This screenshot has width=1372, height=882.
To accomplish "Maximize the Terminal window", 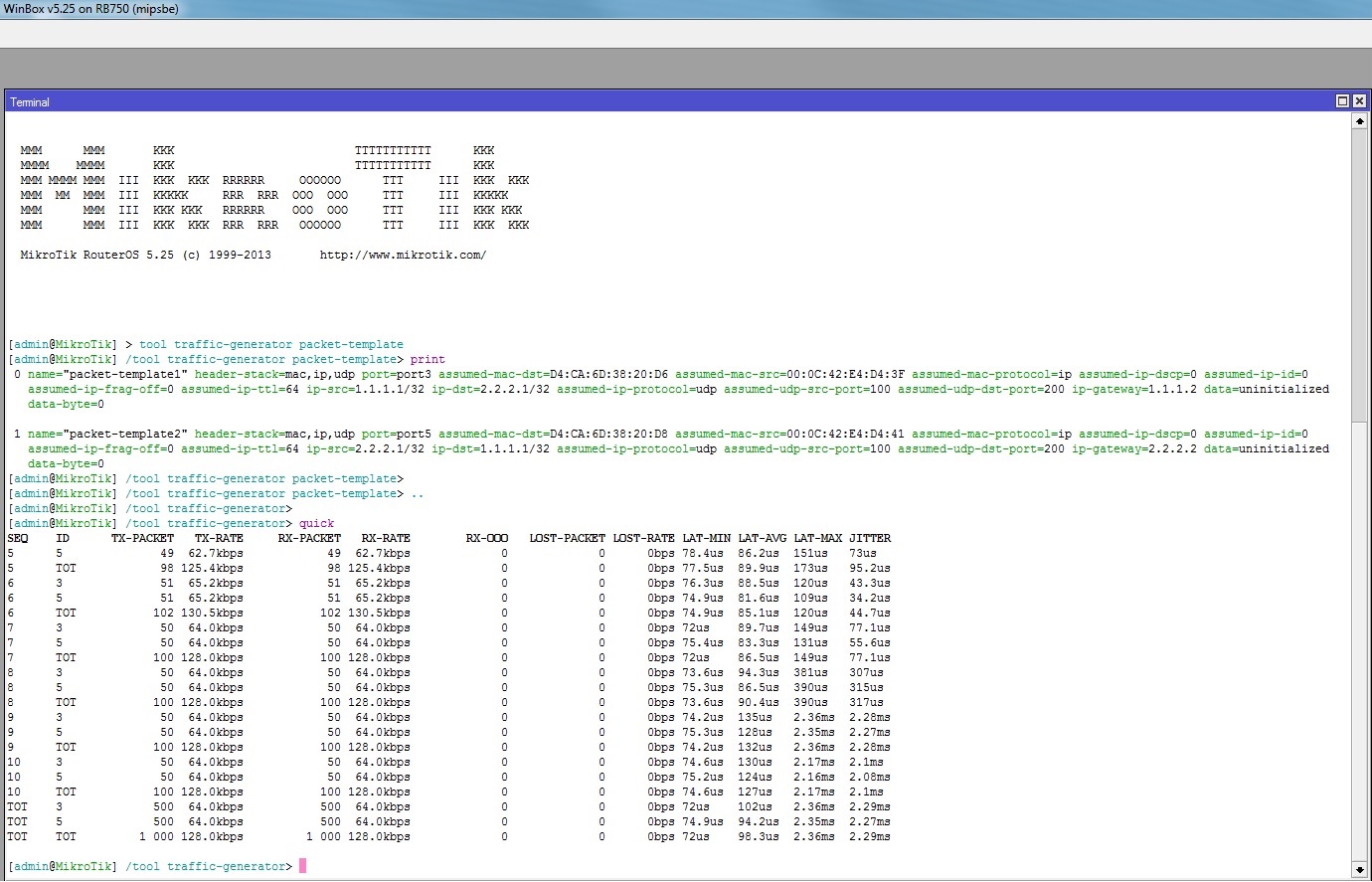I will pos(1342,101).
